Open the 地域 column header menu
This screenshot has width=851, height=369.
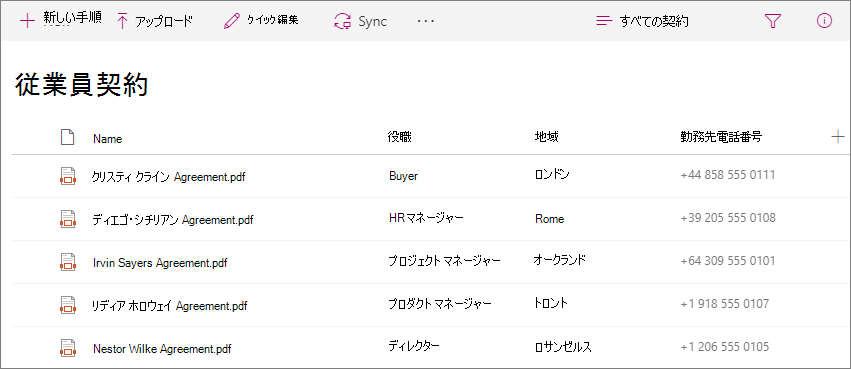click(547, 137)
